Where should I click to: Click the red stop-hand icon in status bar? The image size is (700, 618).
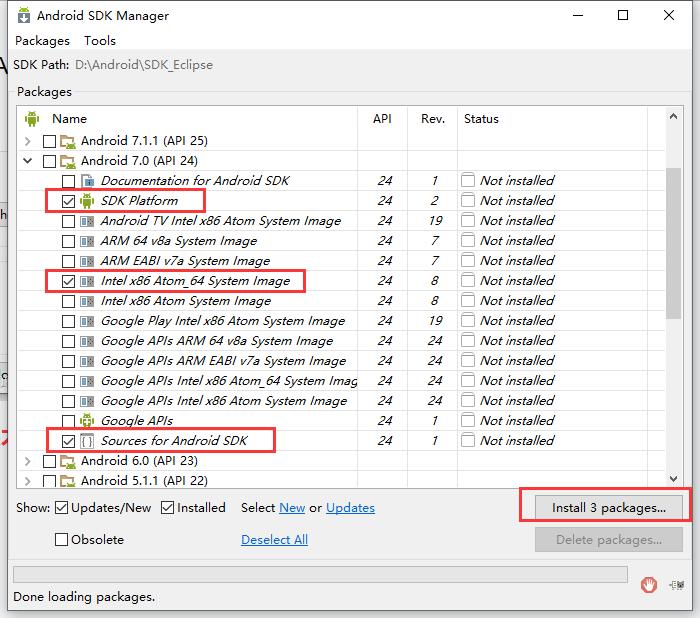pyautogui.click(x=649, y=585)
